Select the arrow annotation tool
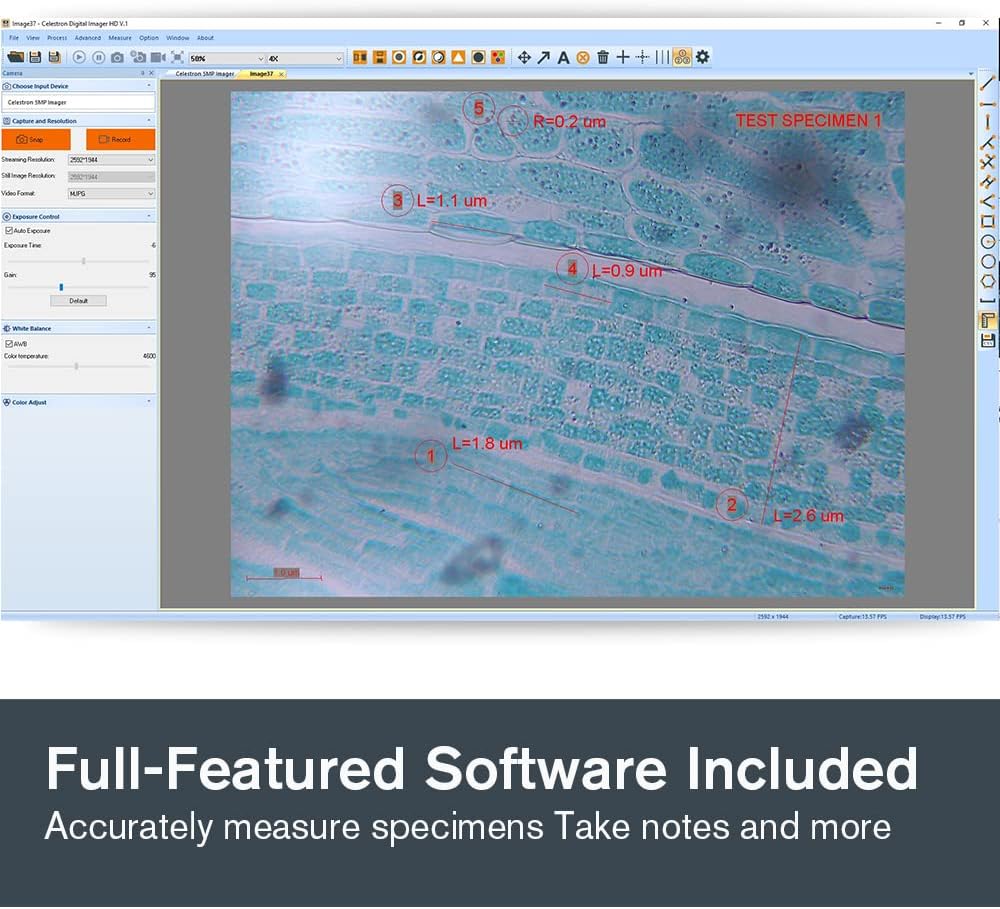This screenshot has height=909, width=1000. pos(543,57)
